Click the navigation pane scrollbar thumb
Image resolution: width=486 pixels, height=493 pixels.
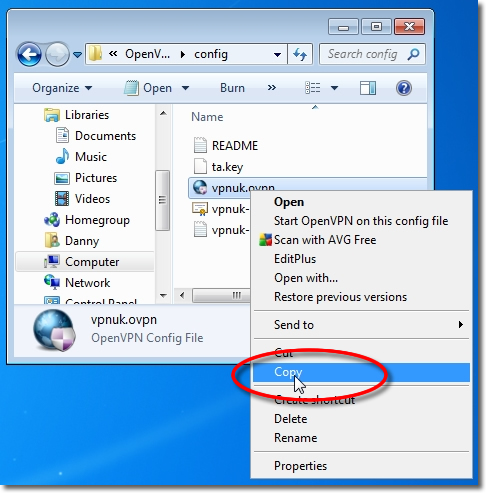(163, 200)
